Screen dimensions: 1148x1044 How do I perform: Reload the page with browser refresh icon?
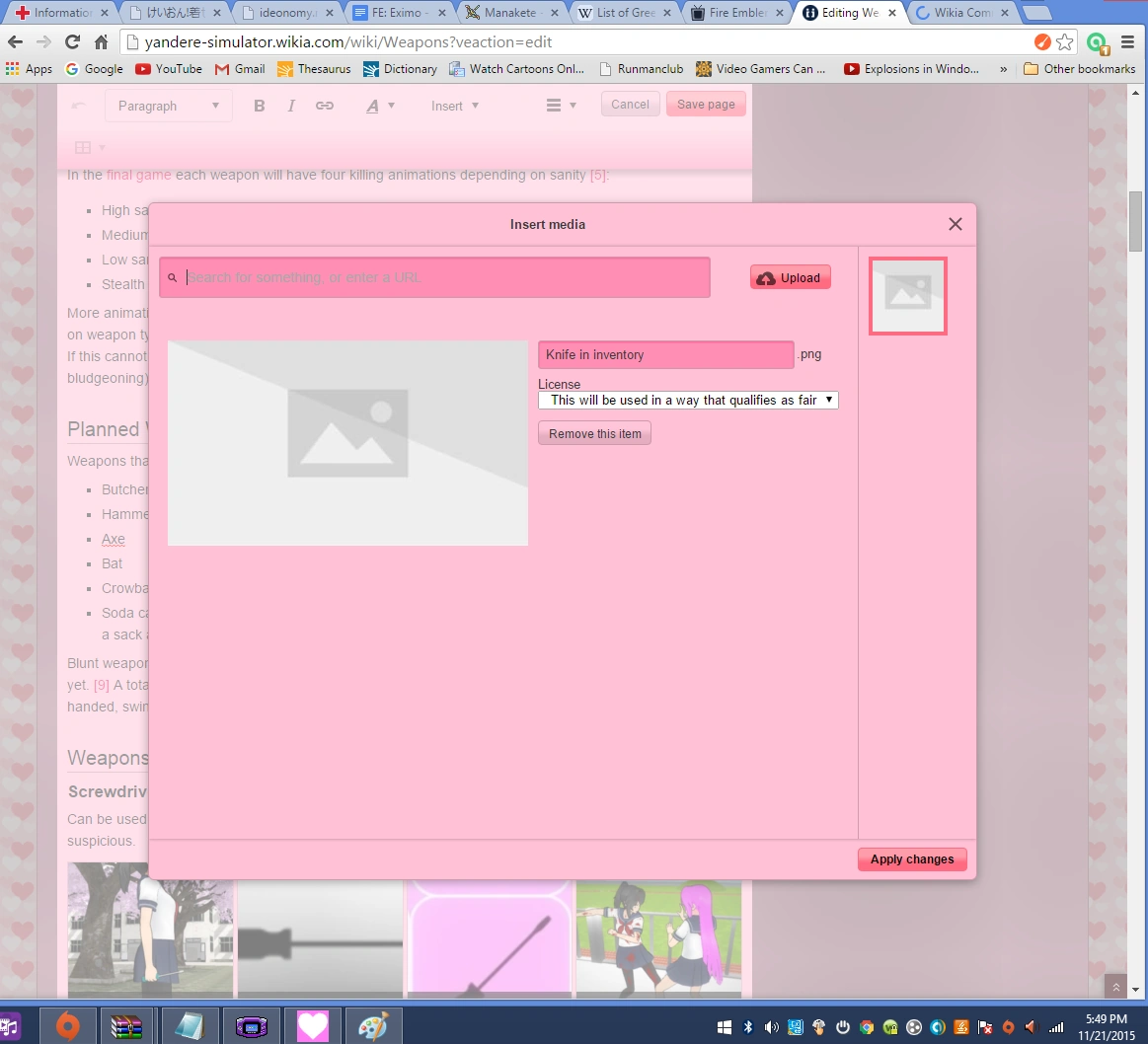coord(72,42)
